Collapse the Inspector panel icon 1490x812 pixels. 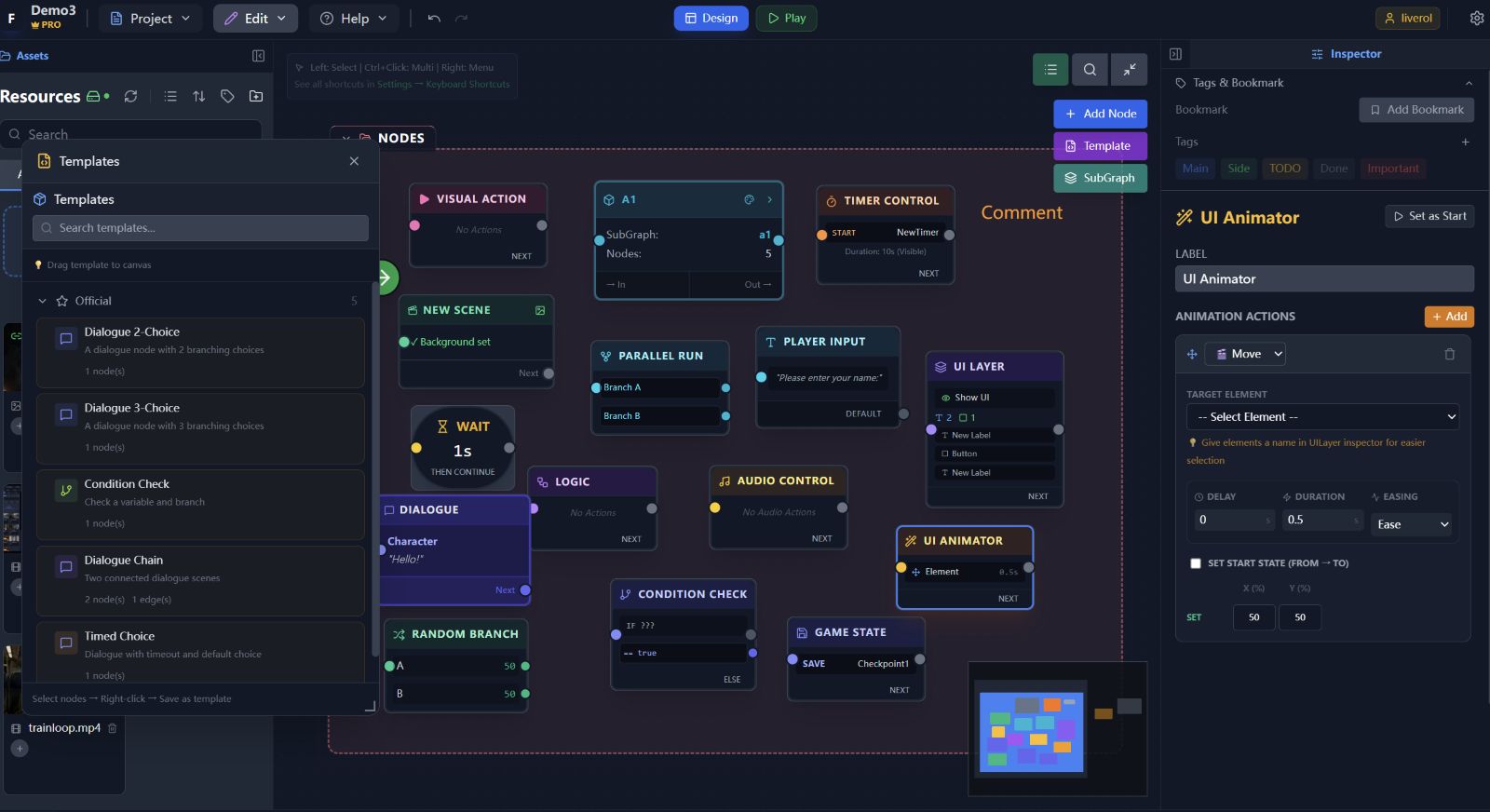[1175, 54]
